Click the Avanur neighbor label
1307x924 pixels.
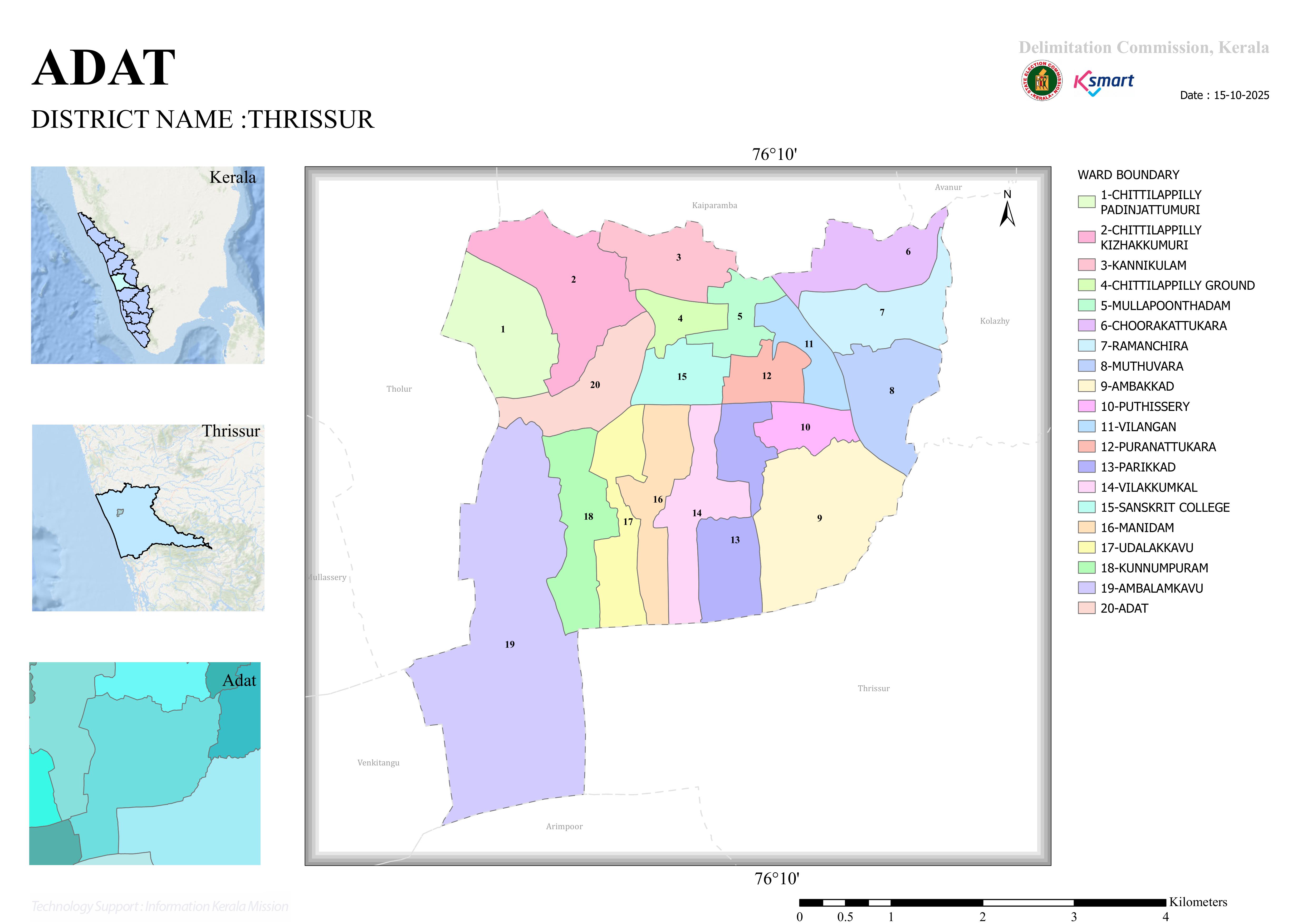click(948, 187)
